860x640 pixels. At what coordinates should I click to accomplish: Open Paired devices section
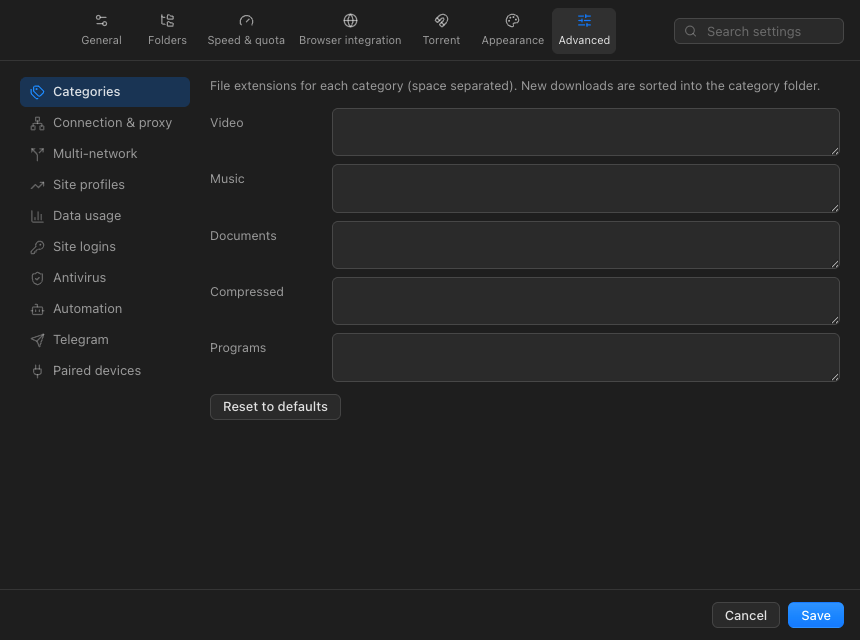[x=105, y=371]
